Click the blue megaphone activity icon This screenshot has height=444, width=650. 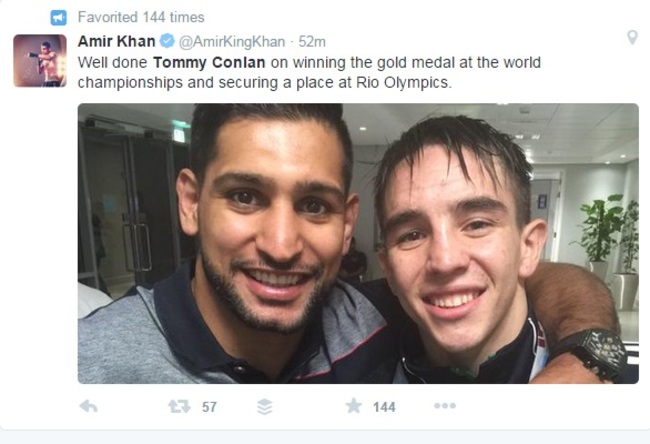(x=58, y=18)
